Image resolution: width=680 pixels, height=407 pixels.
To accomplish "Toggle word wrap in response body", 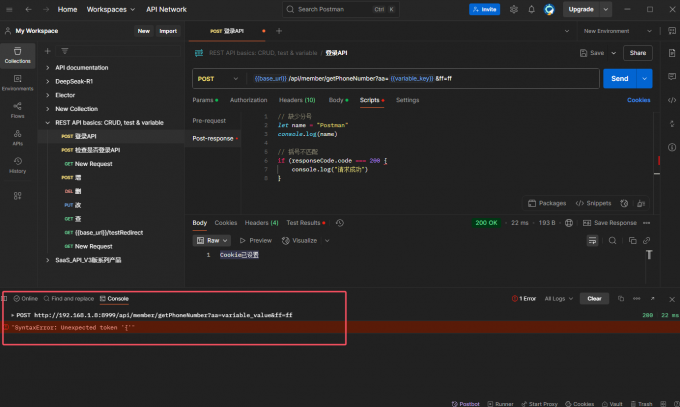I will (x=592, y=240).
